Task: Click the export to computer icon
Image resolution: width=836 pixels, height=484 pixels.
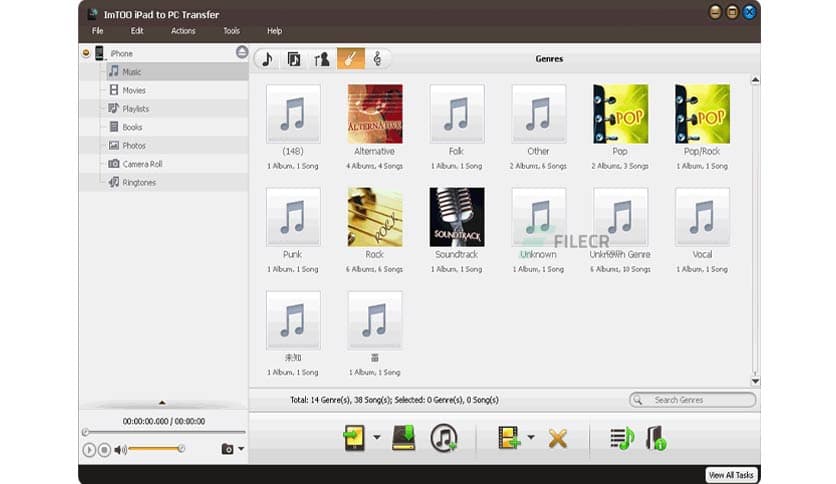Action: point(404,438)
